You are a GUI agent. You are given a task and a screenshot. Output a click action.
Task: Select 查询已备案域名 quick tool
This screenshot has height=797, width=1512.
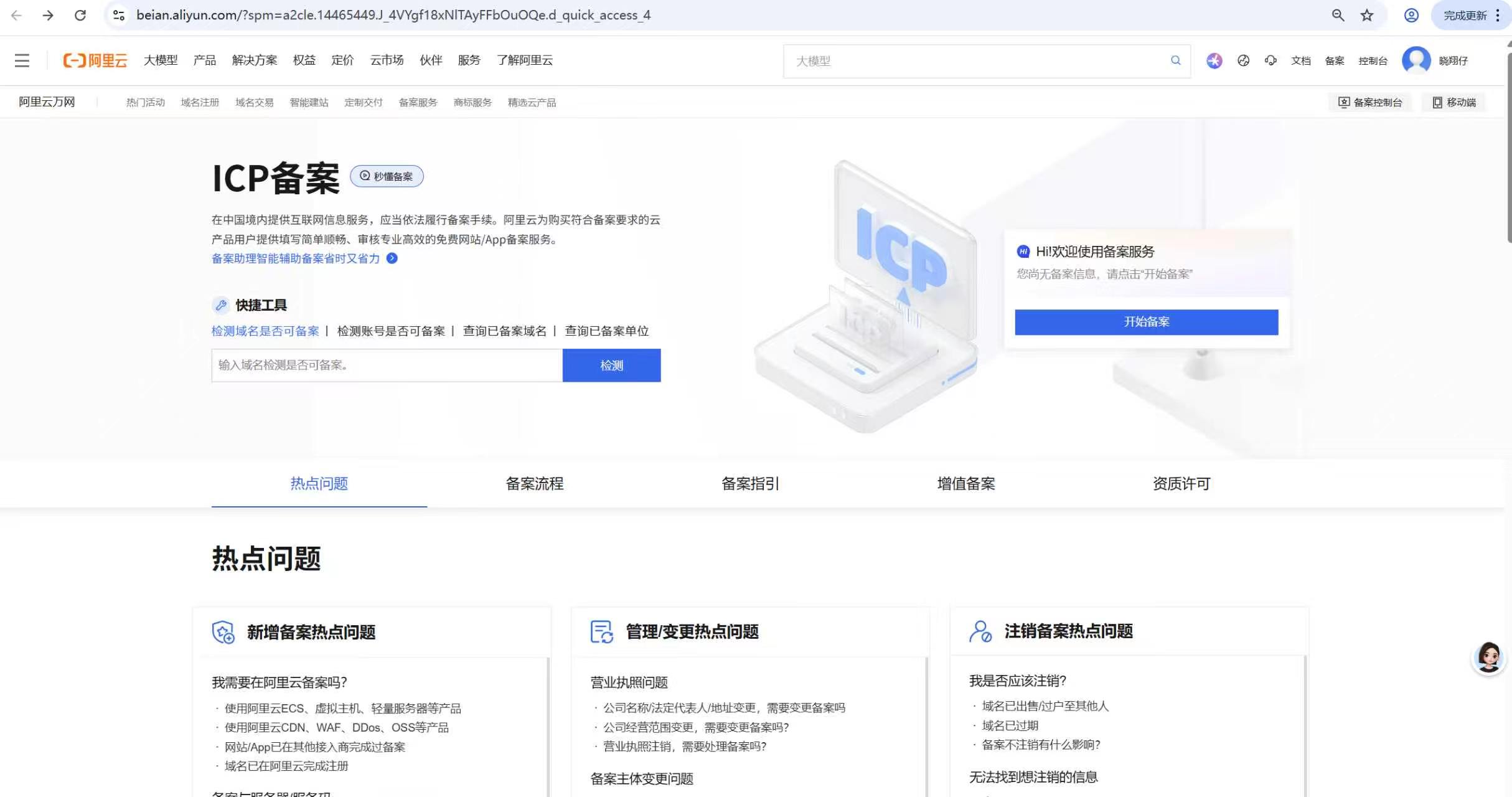[x=505, y=331]
